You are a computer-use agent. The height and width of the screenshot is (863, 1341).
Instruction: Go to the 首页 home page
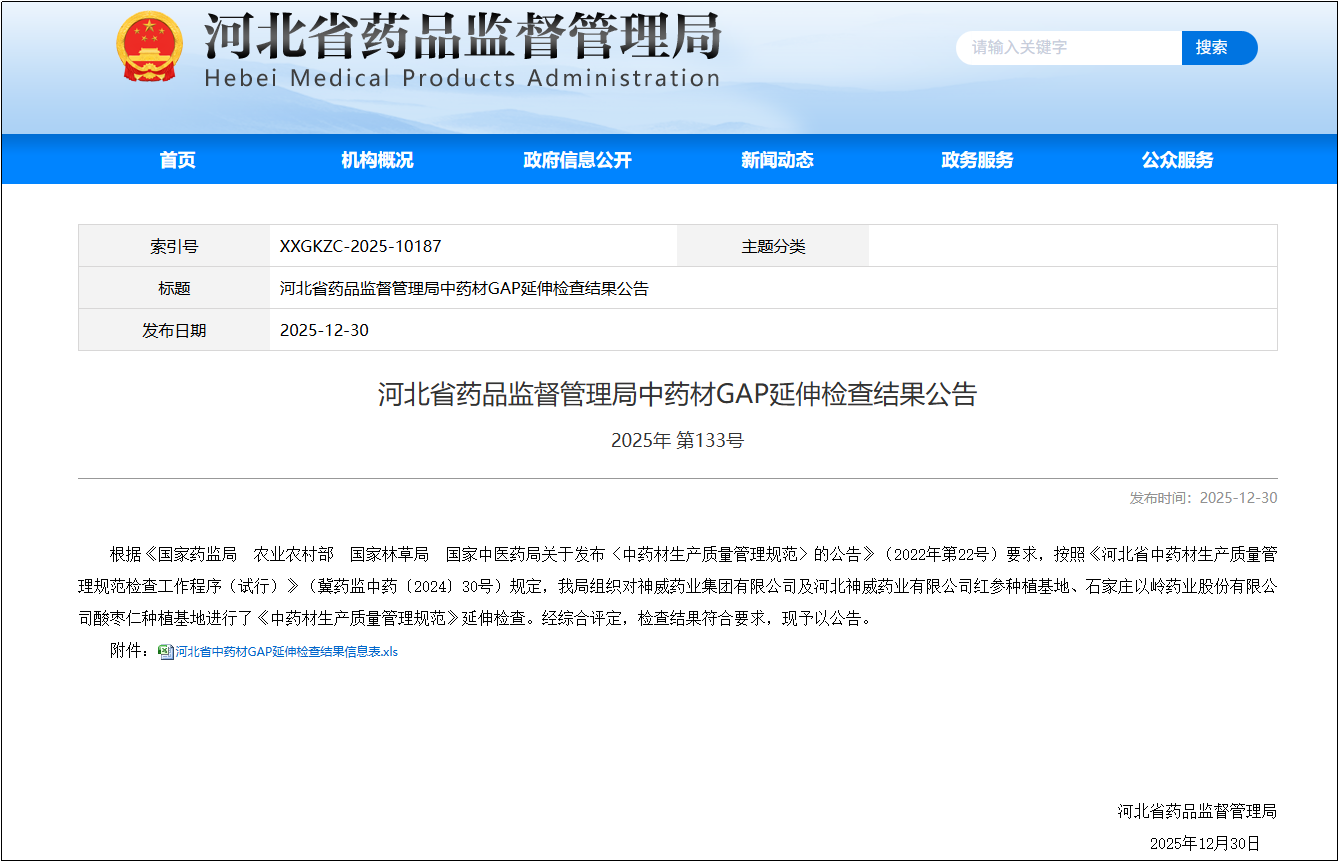coord(178,160)
